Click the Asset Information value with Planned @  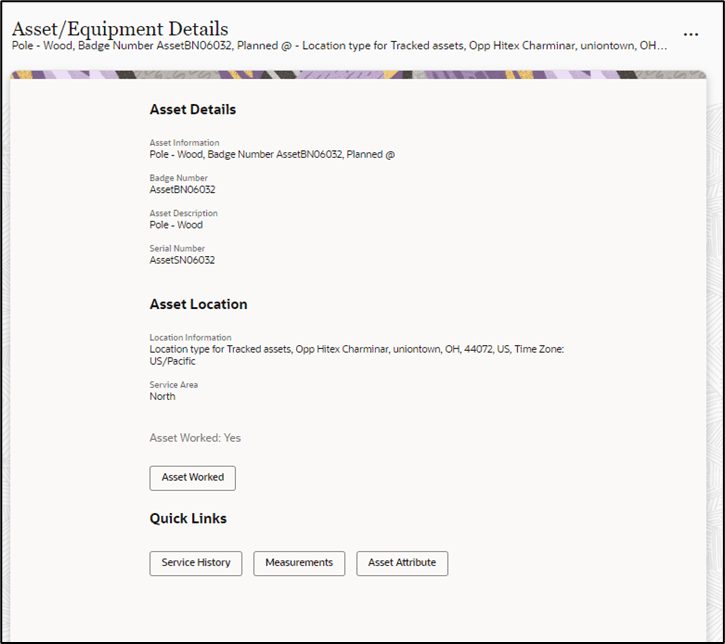[272, 154]
